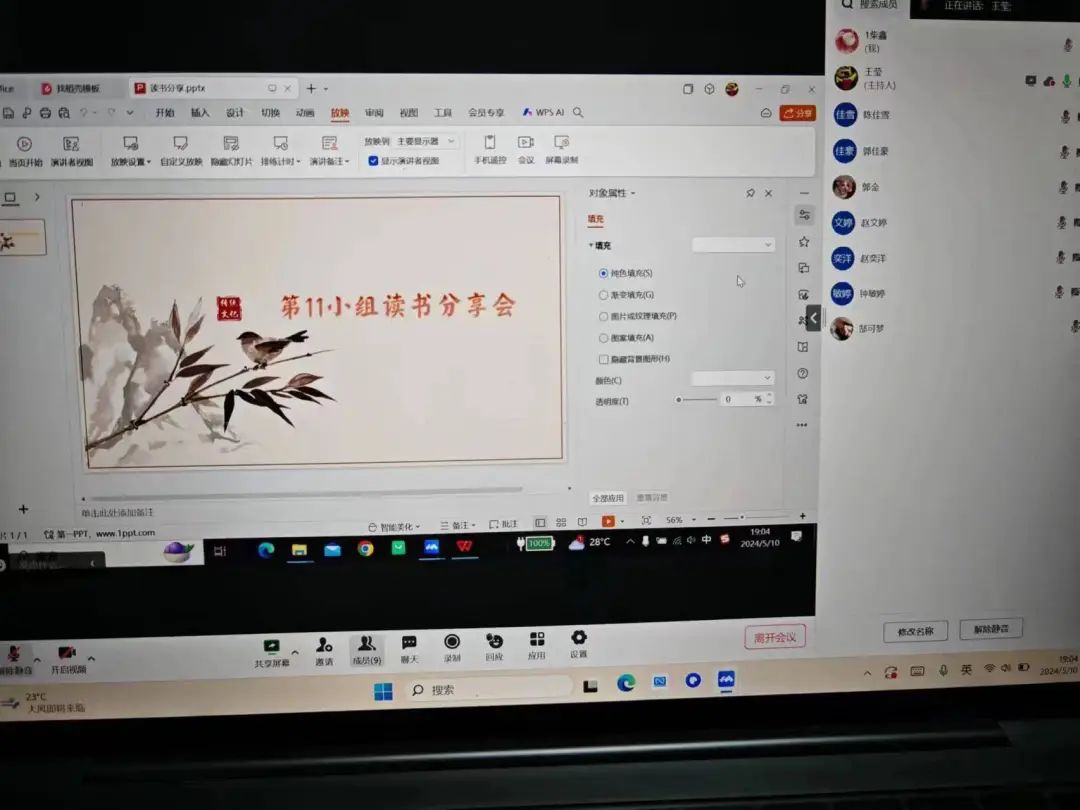Viewport: 1080px width, 810px height.
Task: Click the 演讲者视图 presenter view icon
Action: coord(71,144)
